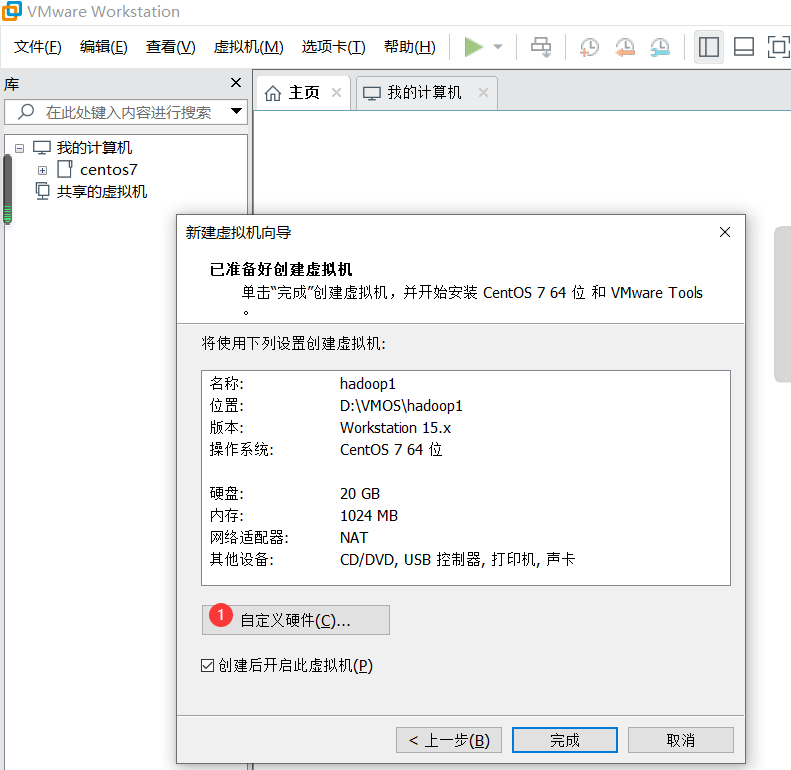Click the 20 GB disk value
The height and width of the screenshot is (770, 791).
point(360,493)
